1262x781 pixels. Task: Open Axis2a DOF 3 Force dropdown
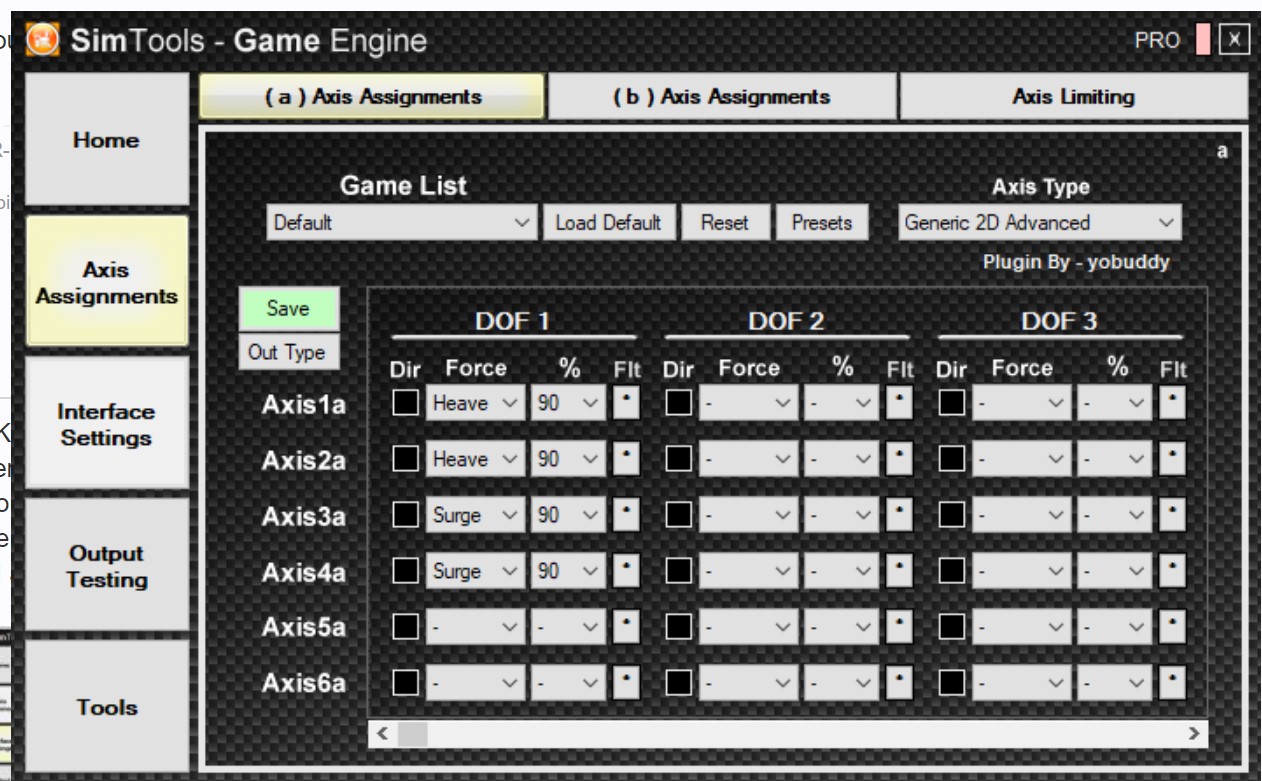point(1023,459)
